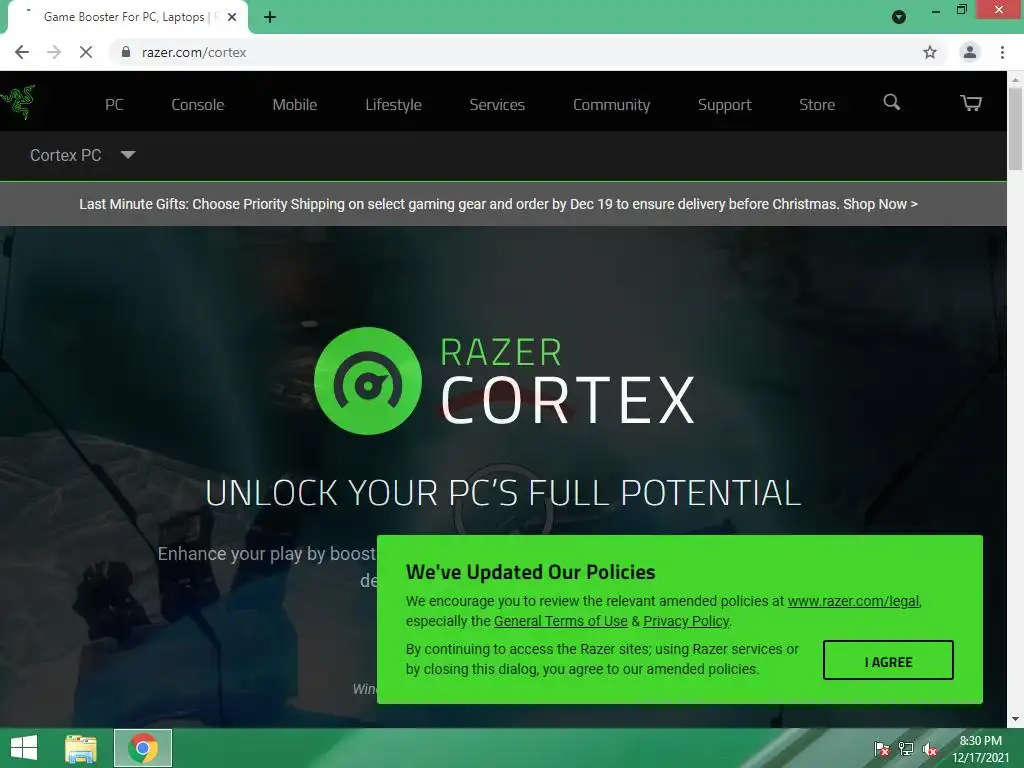This screenshot has height=768, width=1024.
Task: Click the We've Updated Our Policies heading
Action: click(530, 572)
